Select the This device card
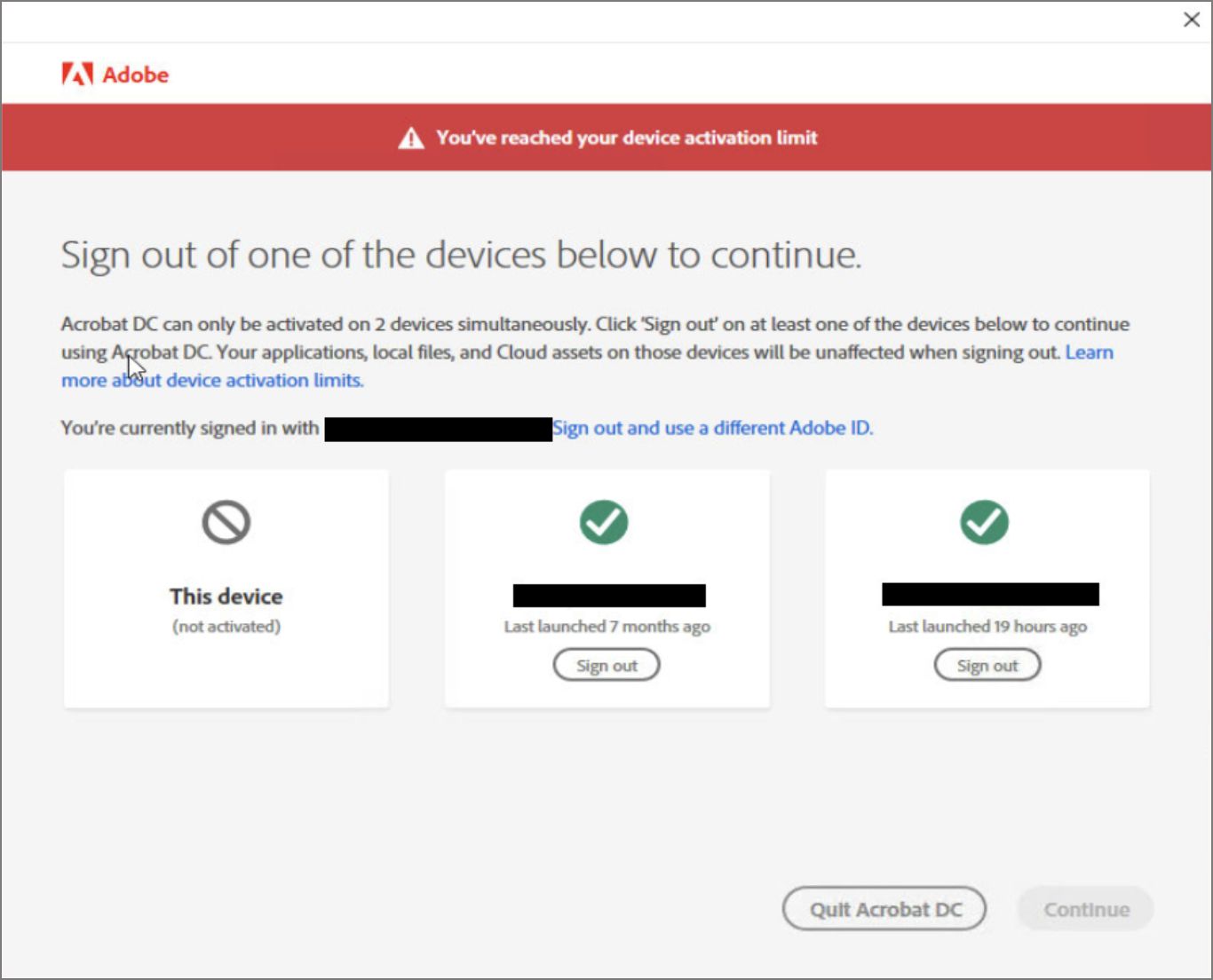 click(x=226, y=589)
